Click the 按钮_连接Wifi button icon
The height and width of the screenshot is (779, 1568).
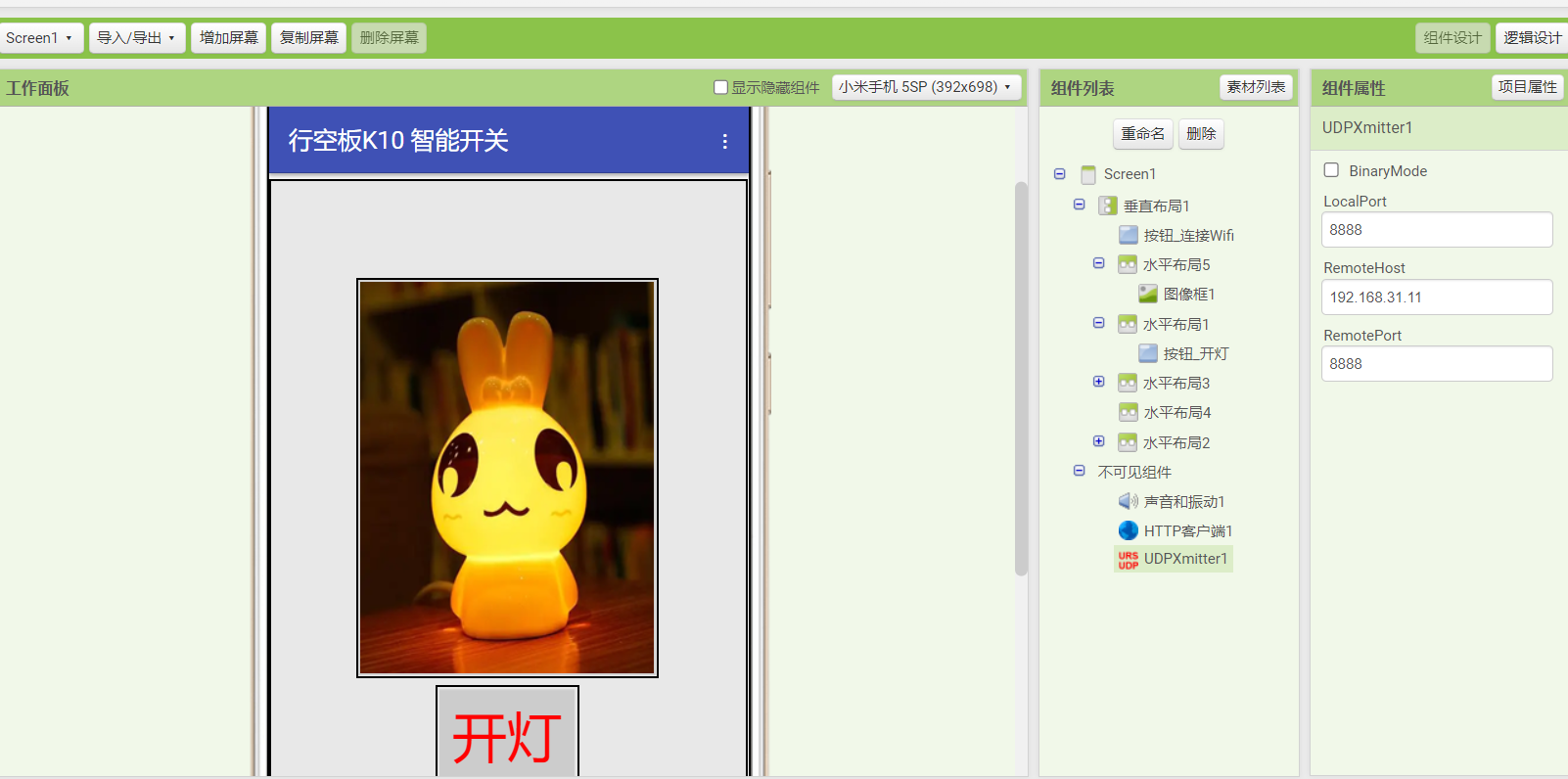1129,235
